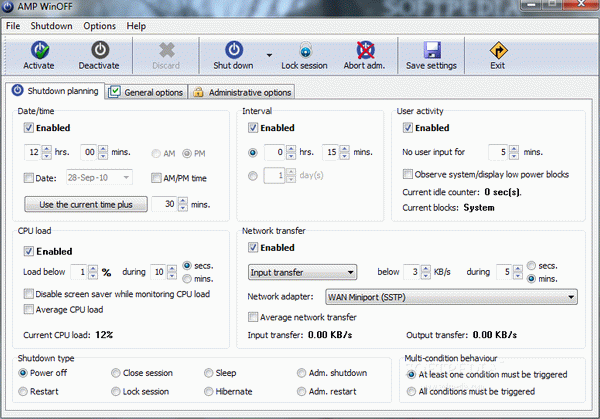Click the Interval minutes field showing 15
Screen dimensions: 600x419
coord(331,152)
